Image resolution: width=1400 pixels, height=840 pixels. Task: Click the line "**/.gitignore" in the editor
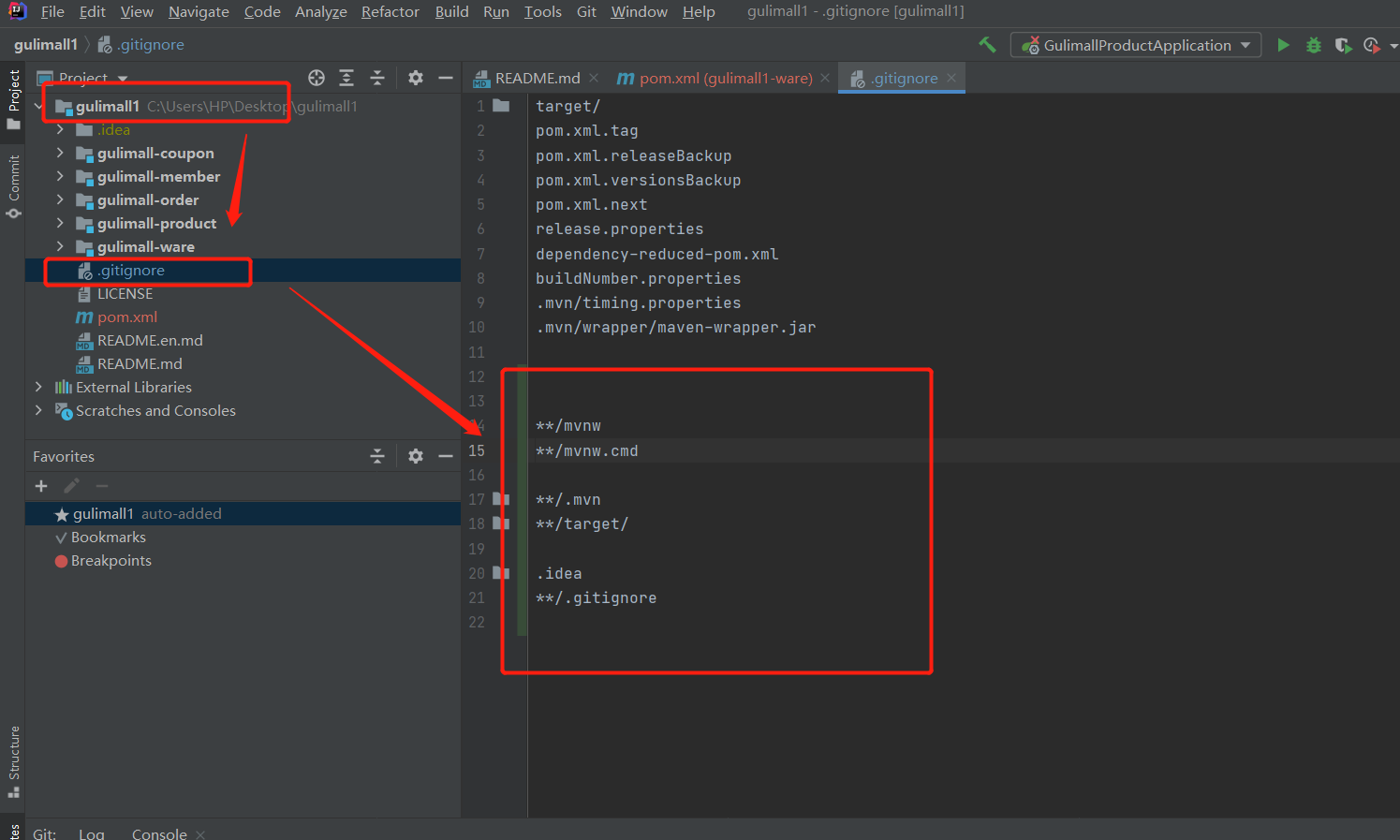597,597
